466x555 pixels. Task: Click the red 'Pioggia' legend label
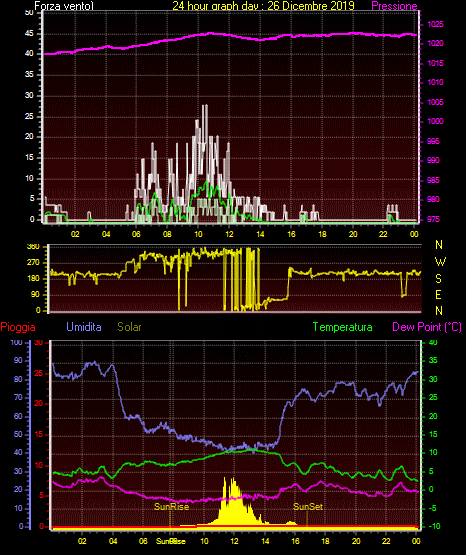pos(18,327)
